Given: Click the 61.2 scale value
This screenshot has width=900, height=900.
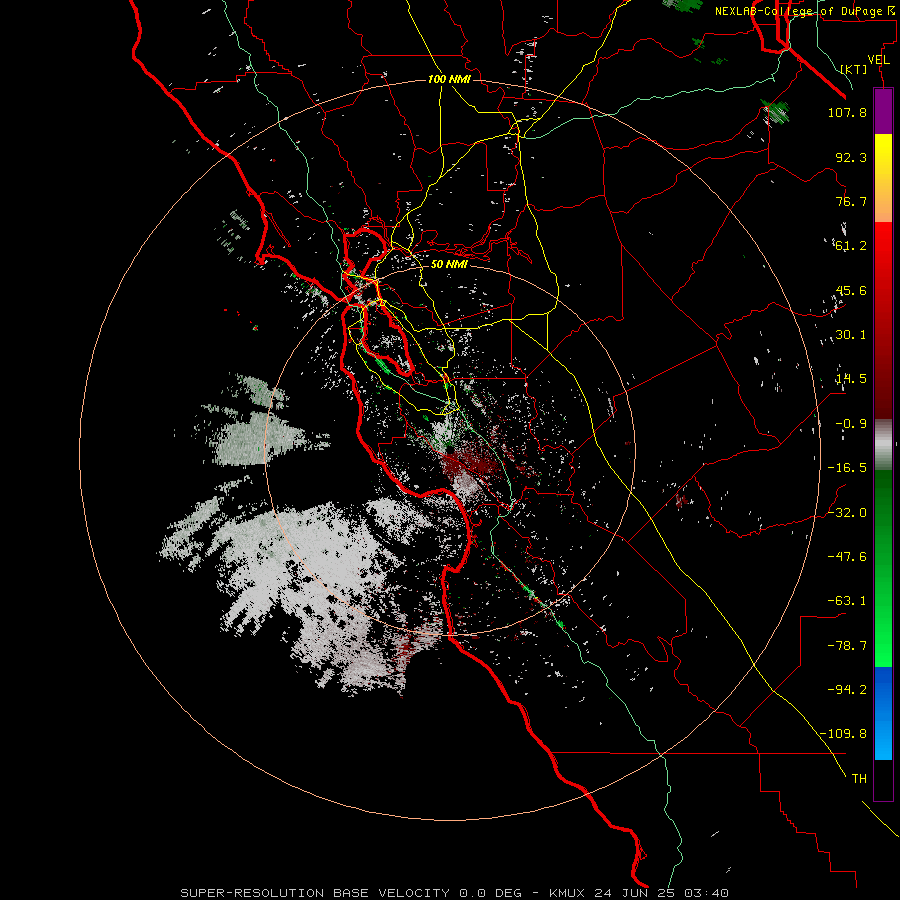Looking at the screenshot, I should (851, 246).
